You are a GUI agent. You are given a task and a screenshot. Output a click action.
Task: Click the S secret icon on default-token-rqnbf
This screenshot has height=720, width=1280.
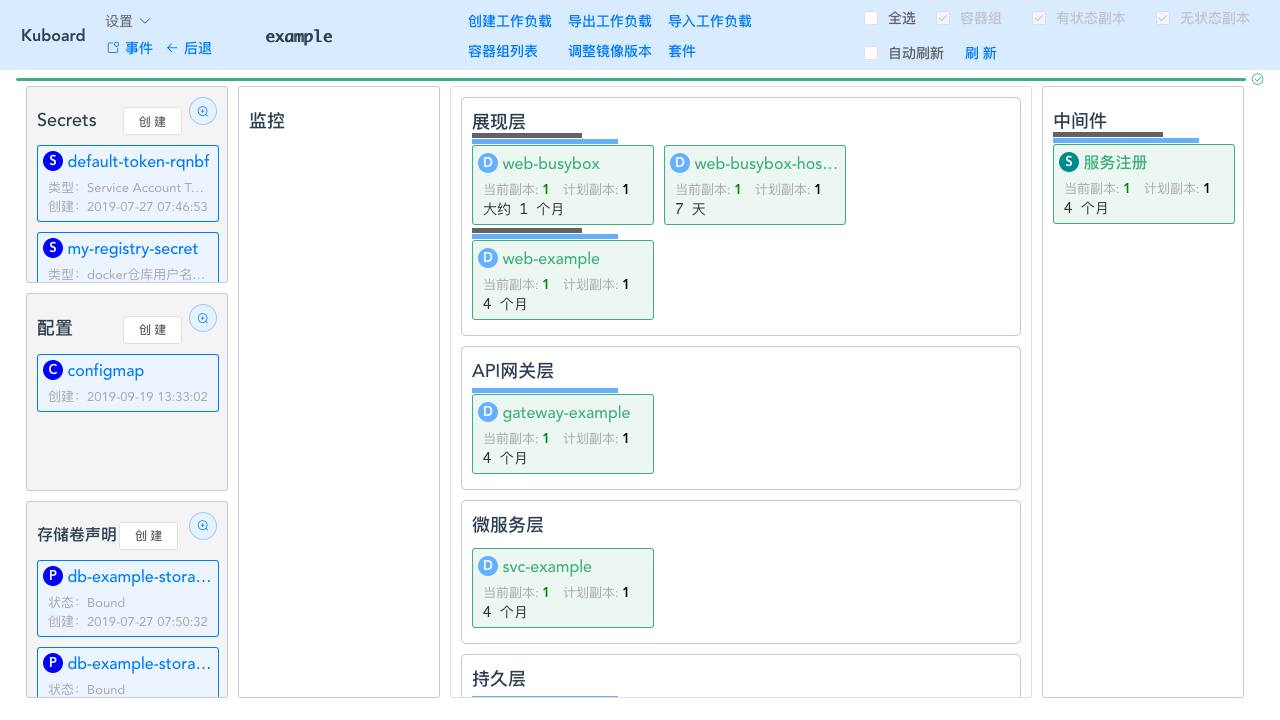[x=53, y=160]
